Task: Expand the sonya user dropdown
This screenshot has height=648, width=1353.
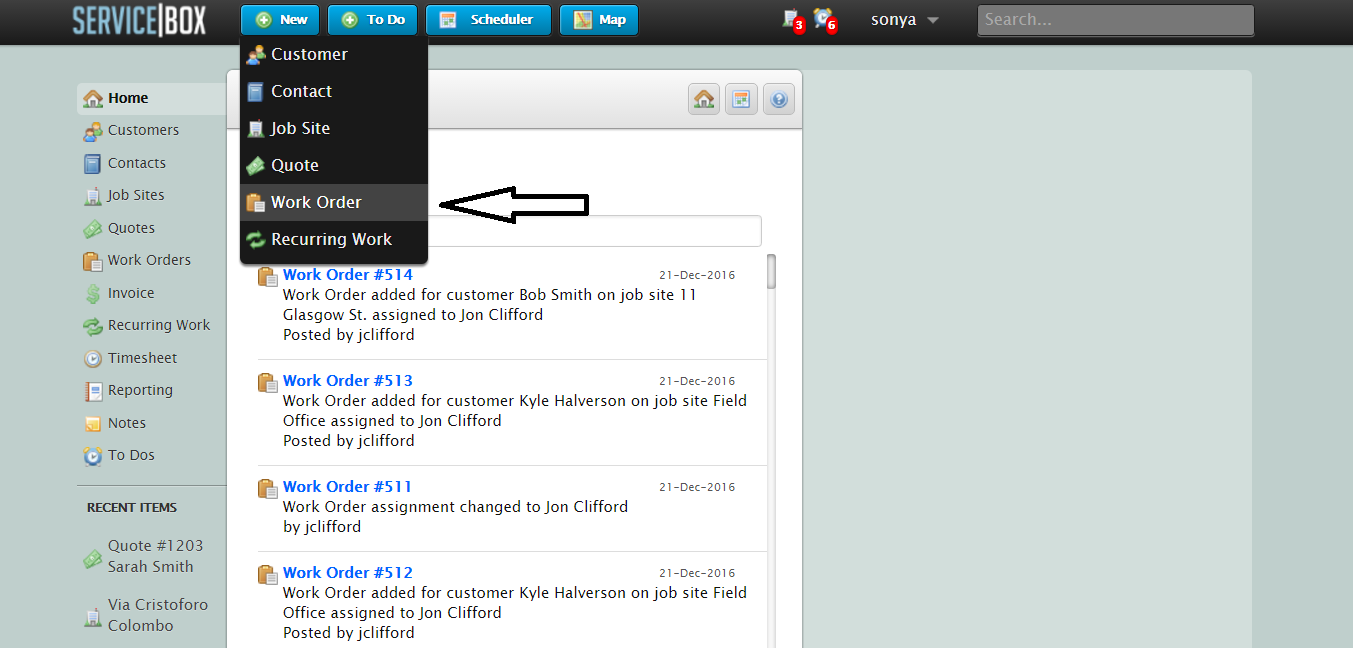Action: (x=904, y=20)
